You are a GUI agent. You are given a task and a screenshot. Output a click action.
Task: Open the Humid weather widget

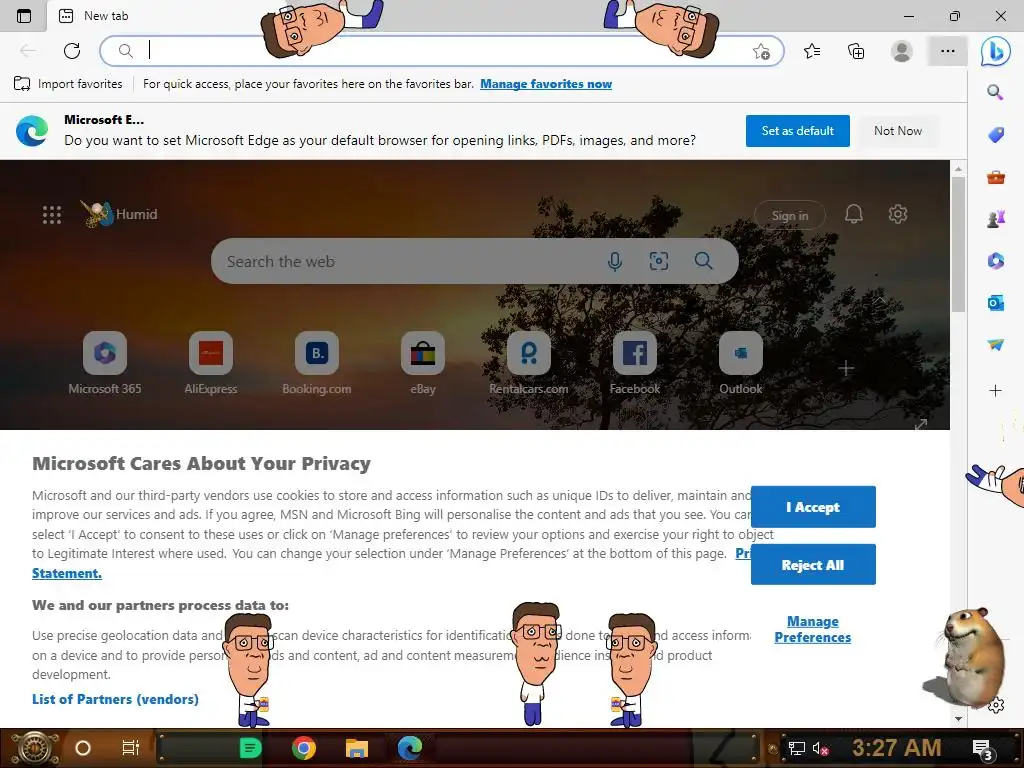119,214
